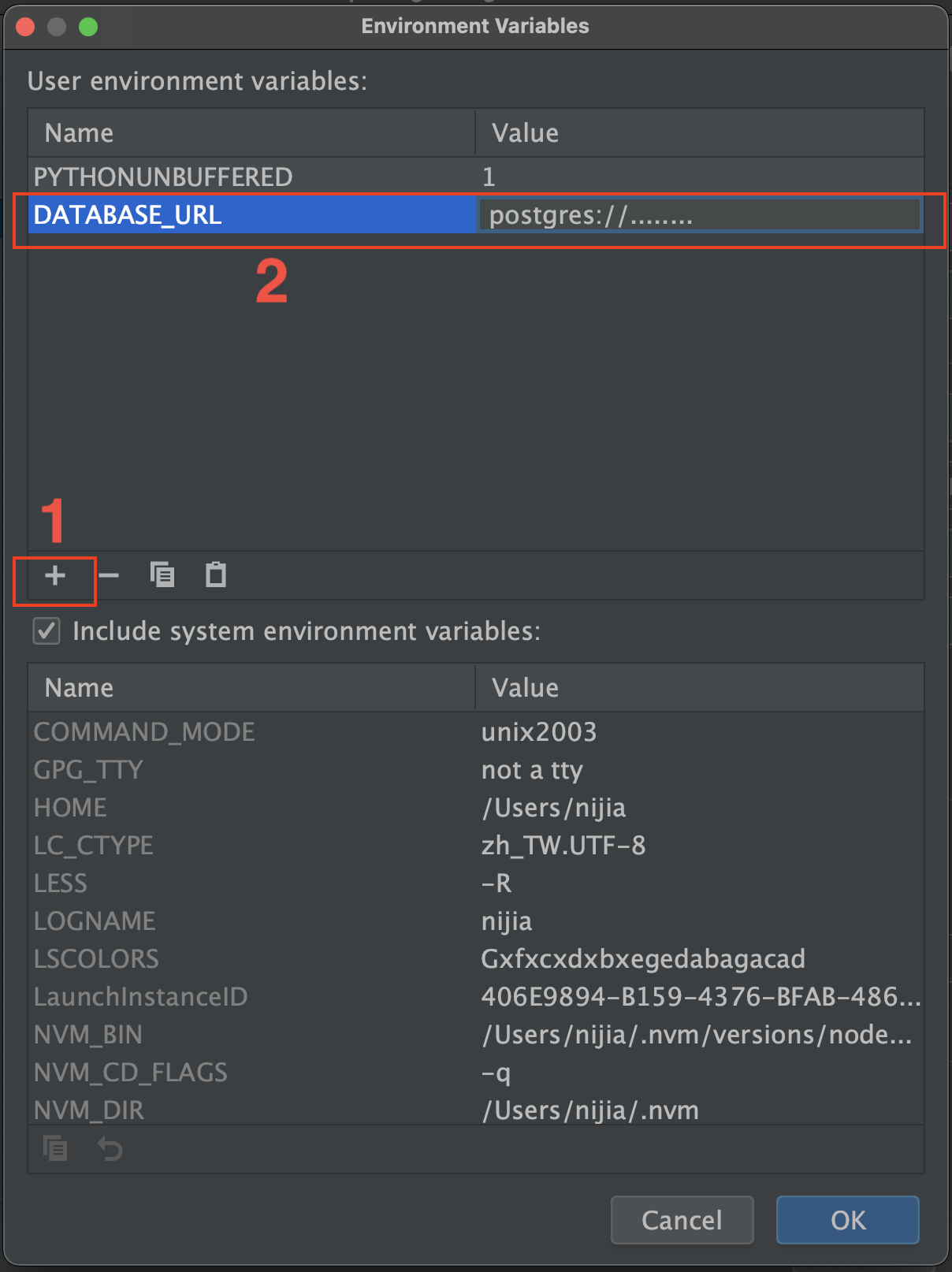The image size is (952, 1272).
Task: Click the system variables Value column header
Action: coord(700,688)
